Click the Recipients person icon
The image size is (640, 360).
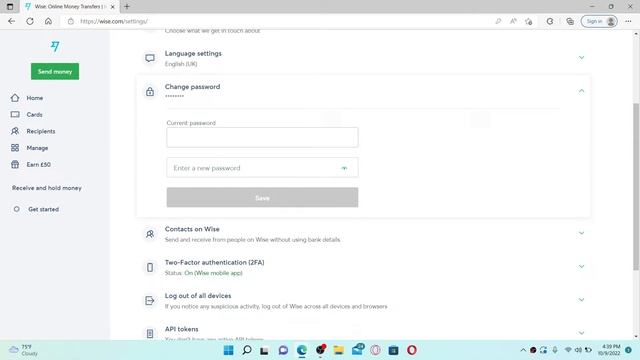[x=15, y=131]
